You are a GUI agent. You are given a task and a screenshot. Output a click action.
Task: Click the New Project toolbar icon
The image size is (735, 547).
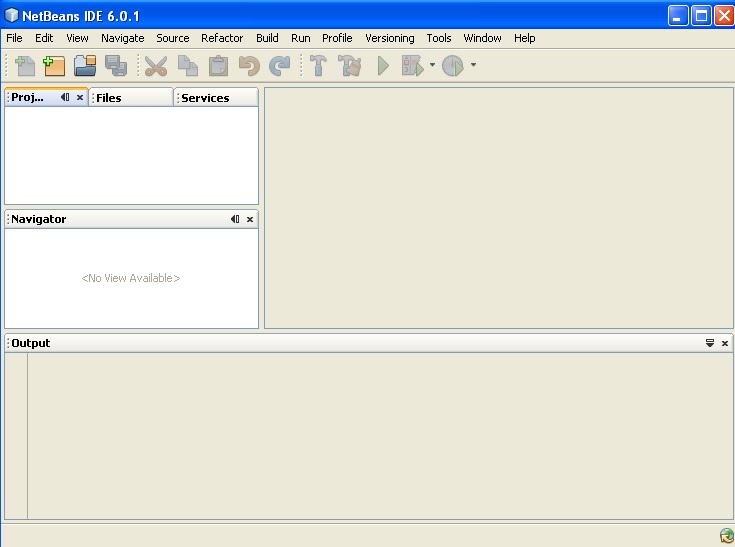click(54, 65)
